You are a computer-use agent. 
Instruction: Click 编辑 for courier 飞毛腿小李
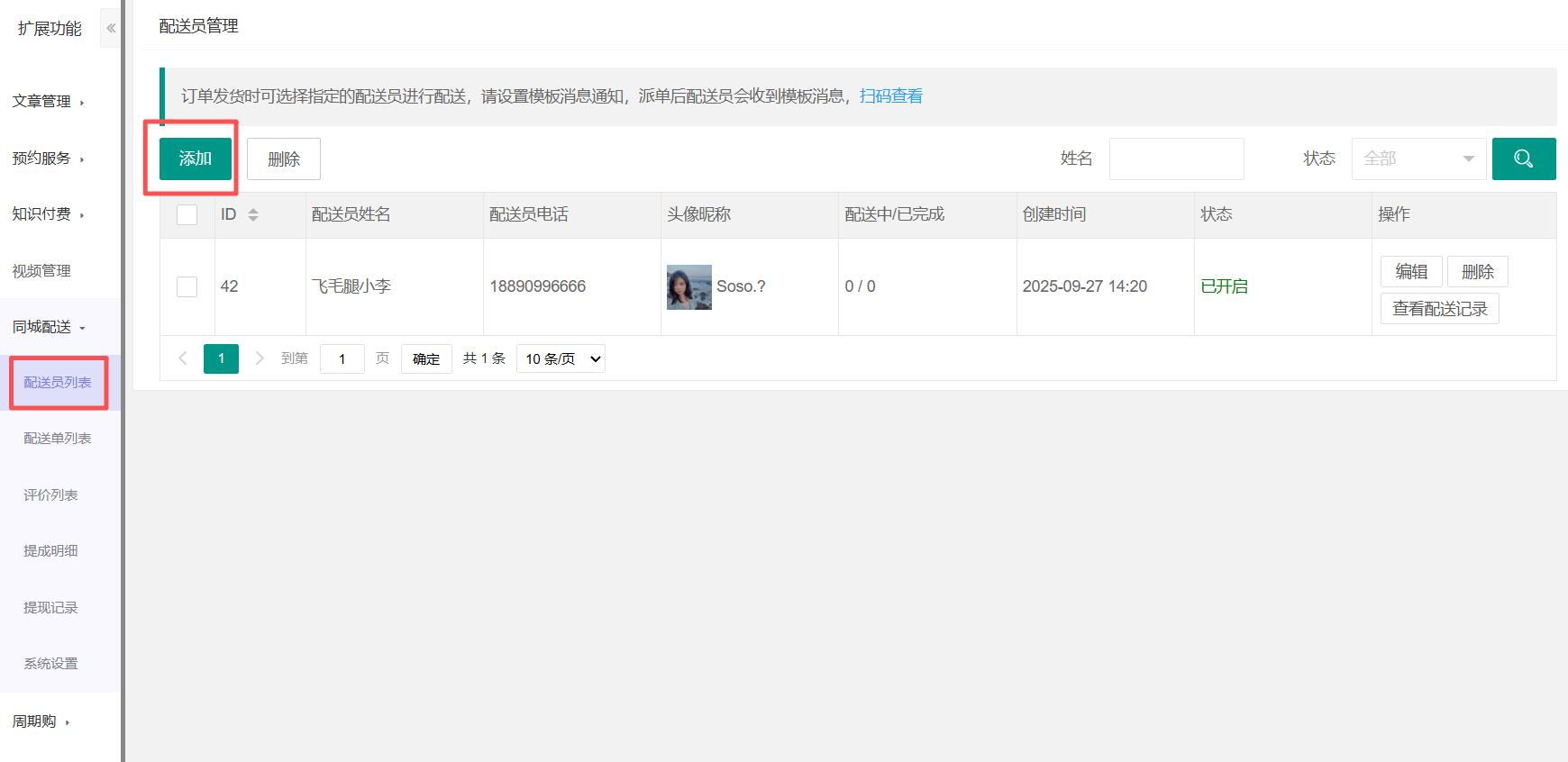(1410, 271)
